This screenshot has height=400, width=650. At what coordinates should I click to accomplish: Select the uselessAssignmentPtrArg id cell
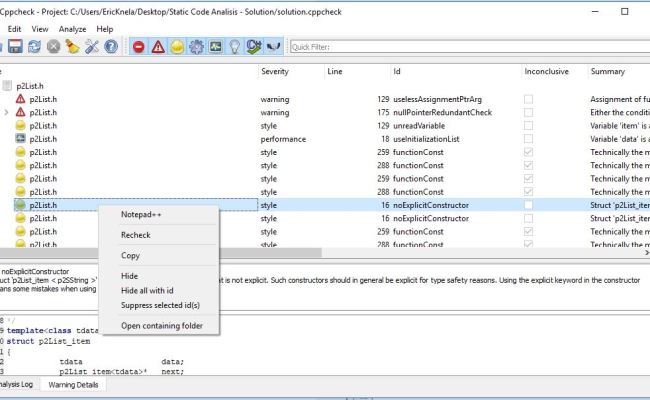437,99
